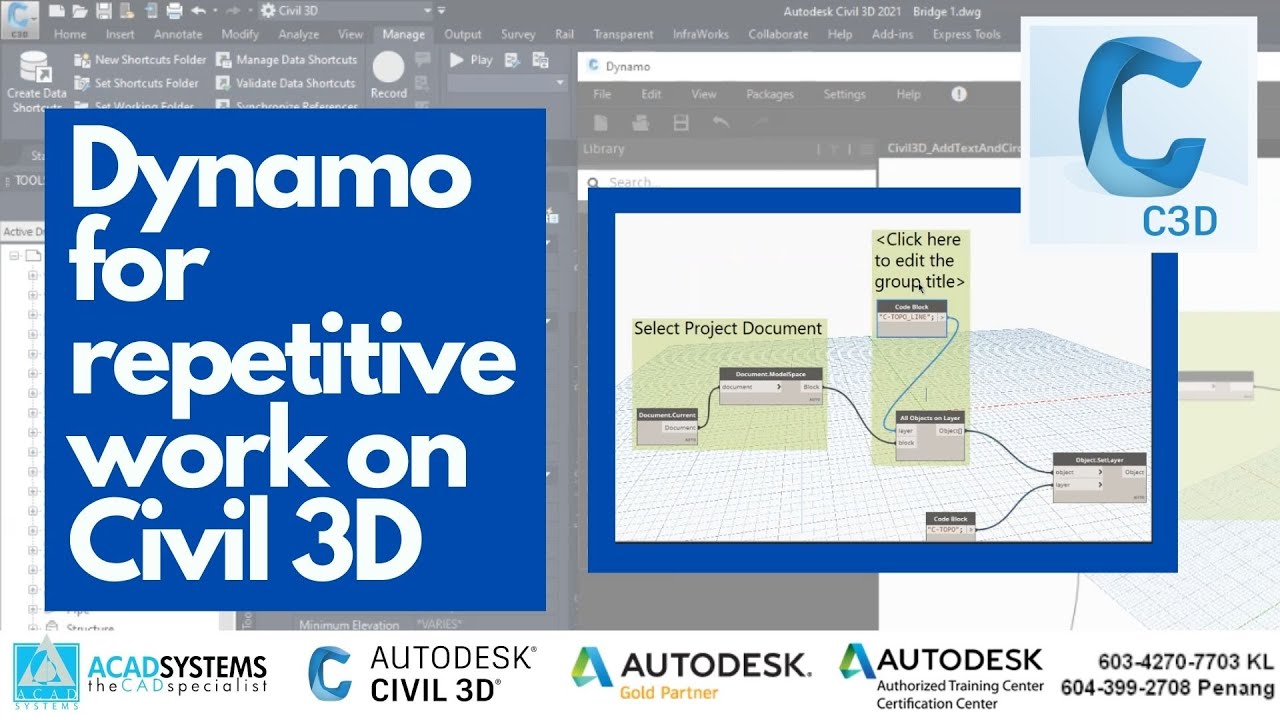Open the undo history dropdown arrow
The width and height of the screenshot is (1280, 720).
215,11
